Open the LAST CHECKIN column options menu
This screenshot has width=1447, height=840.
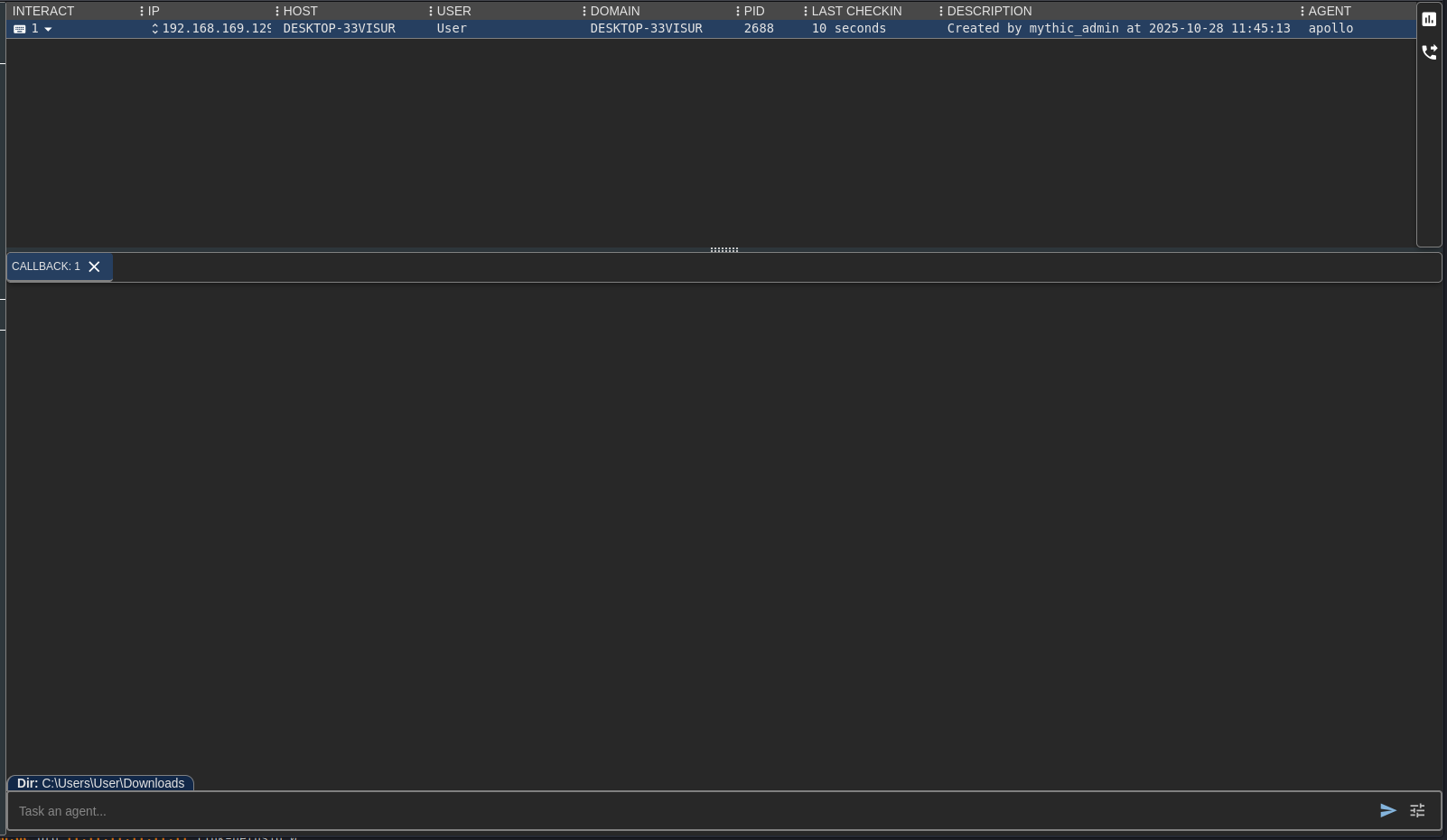tap(806, 11)
